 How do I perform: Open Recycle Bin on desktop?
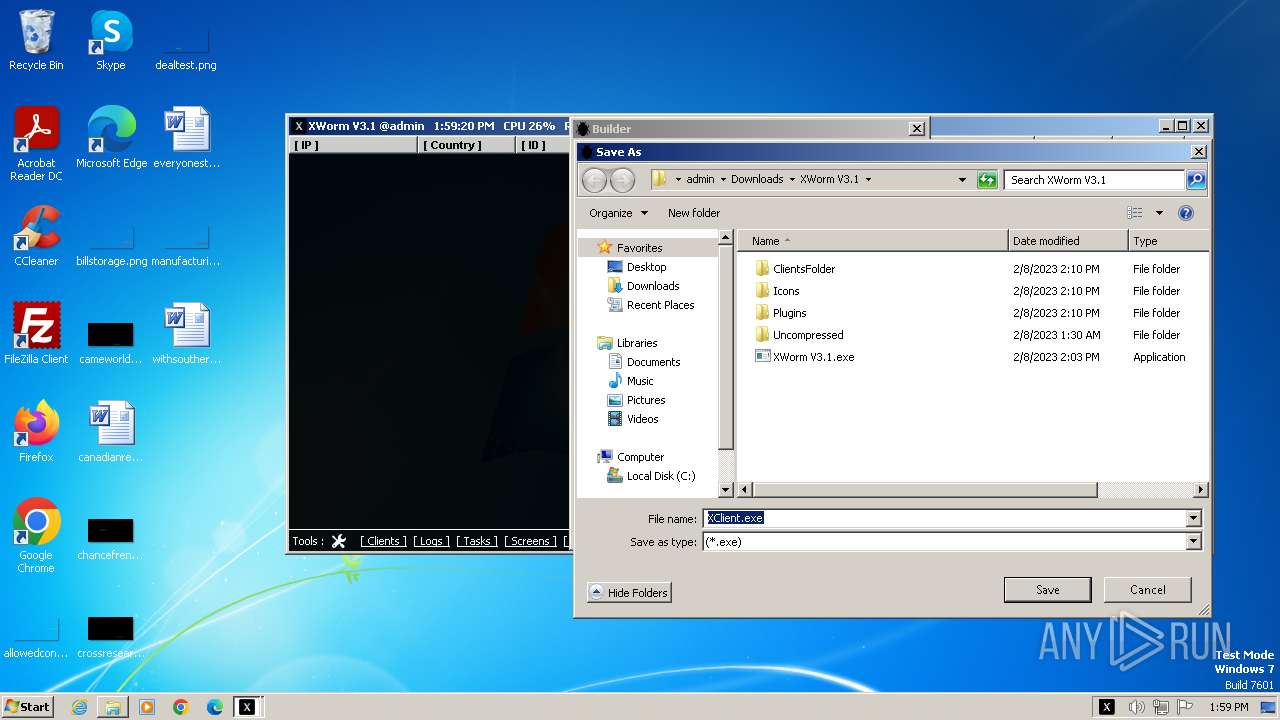[x=36, y=41]
